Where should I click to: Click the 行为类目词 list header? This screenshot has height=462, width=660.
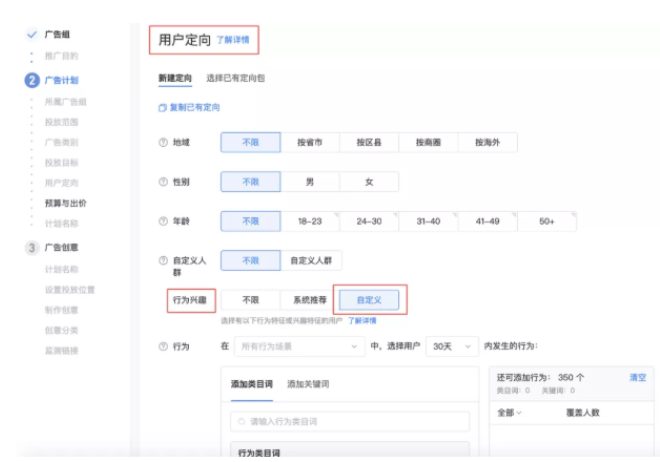259,453
